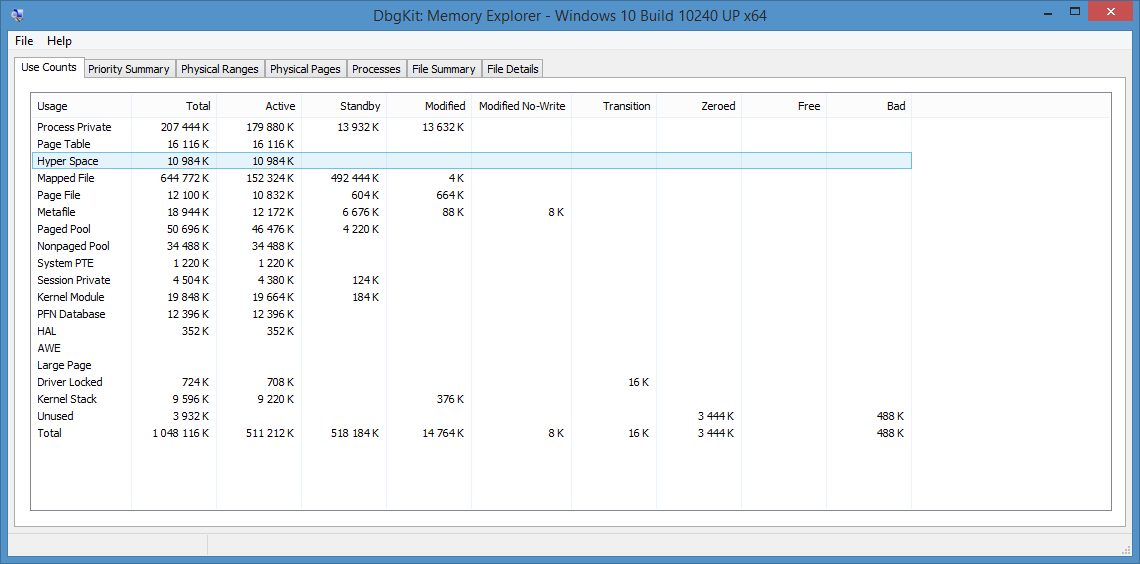This screenshot has height=564, width=1140.
Task: Select the AWE row
Action: 472,348
